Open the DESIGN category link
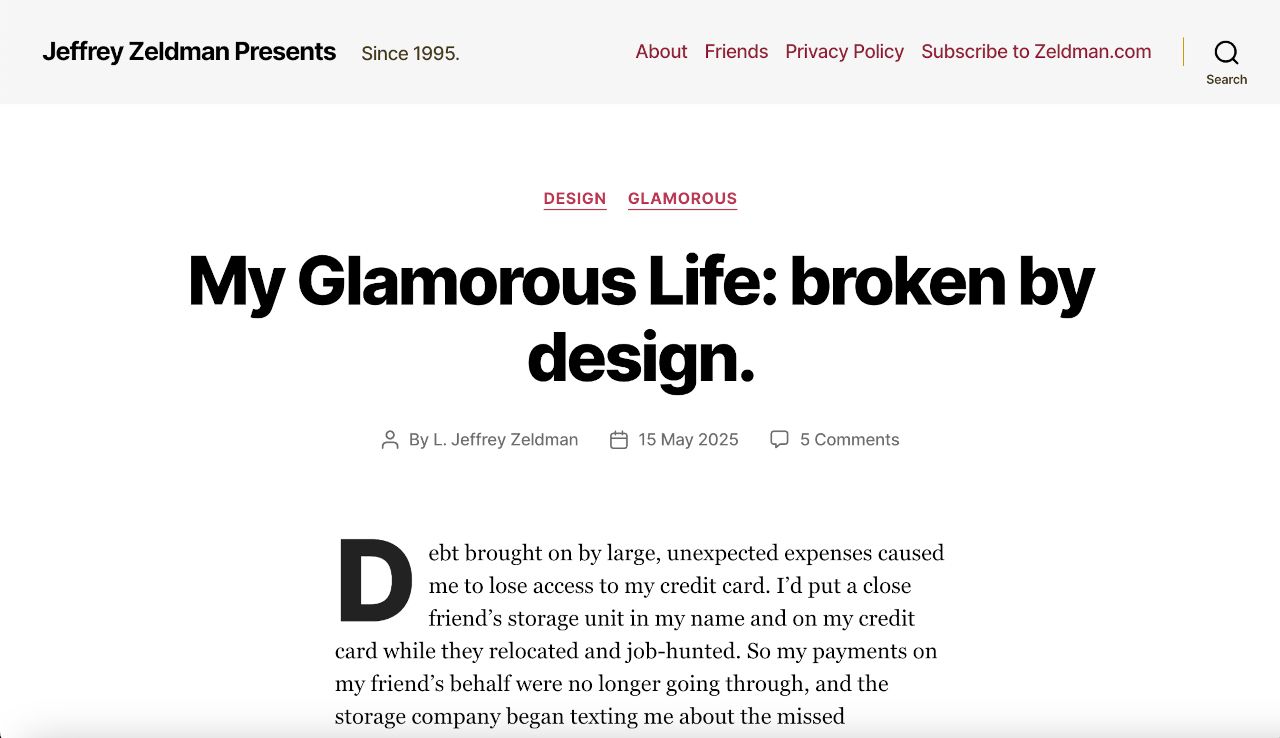Image resolution: width=1280 pixels, height=738 pixels. click(x=575, y=199)
